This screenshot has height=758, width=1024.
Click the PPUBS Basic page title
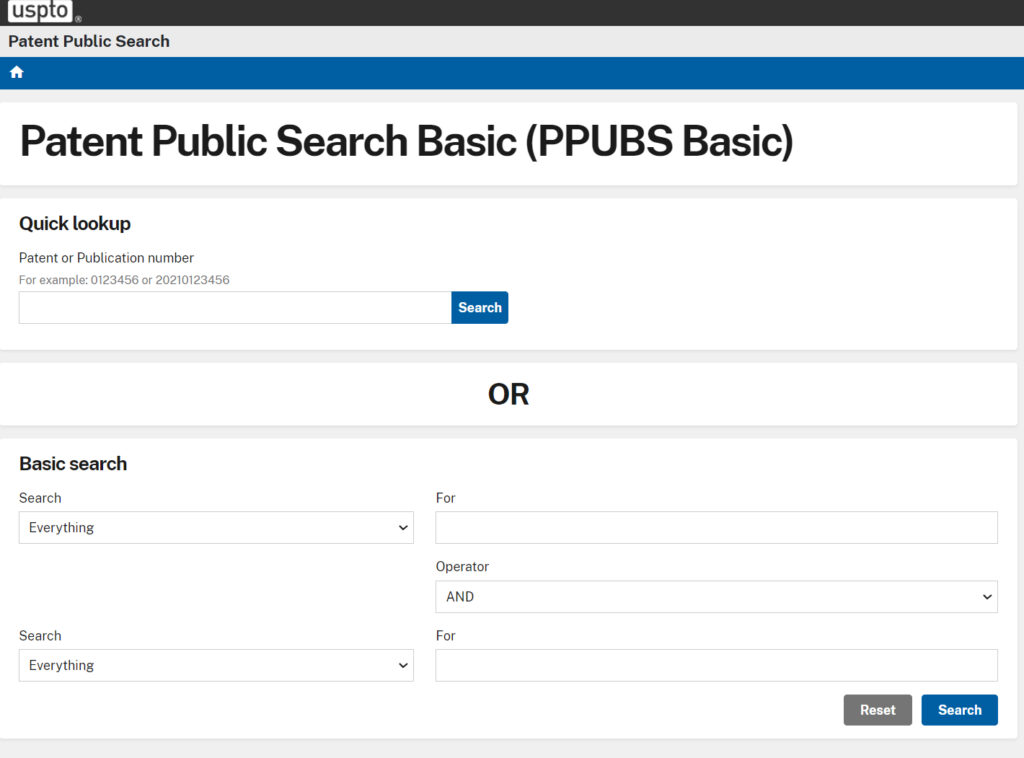[406, 142]
